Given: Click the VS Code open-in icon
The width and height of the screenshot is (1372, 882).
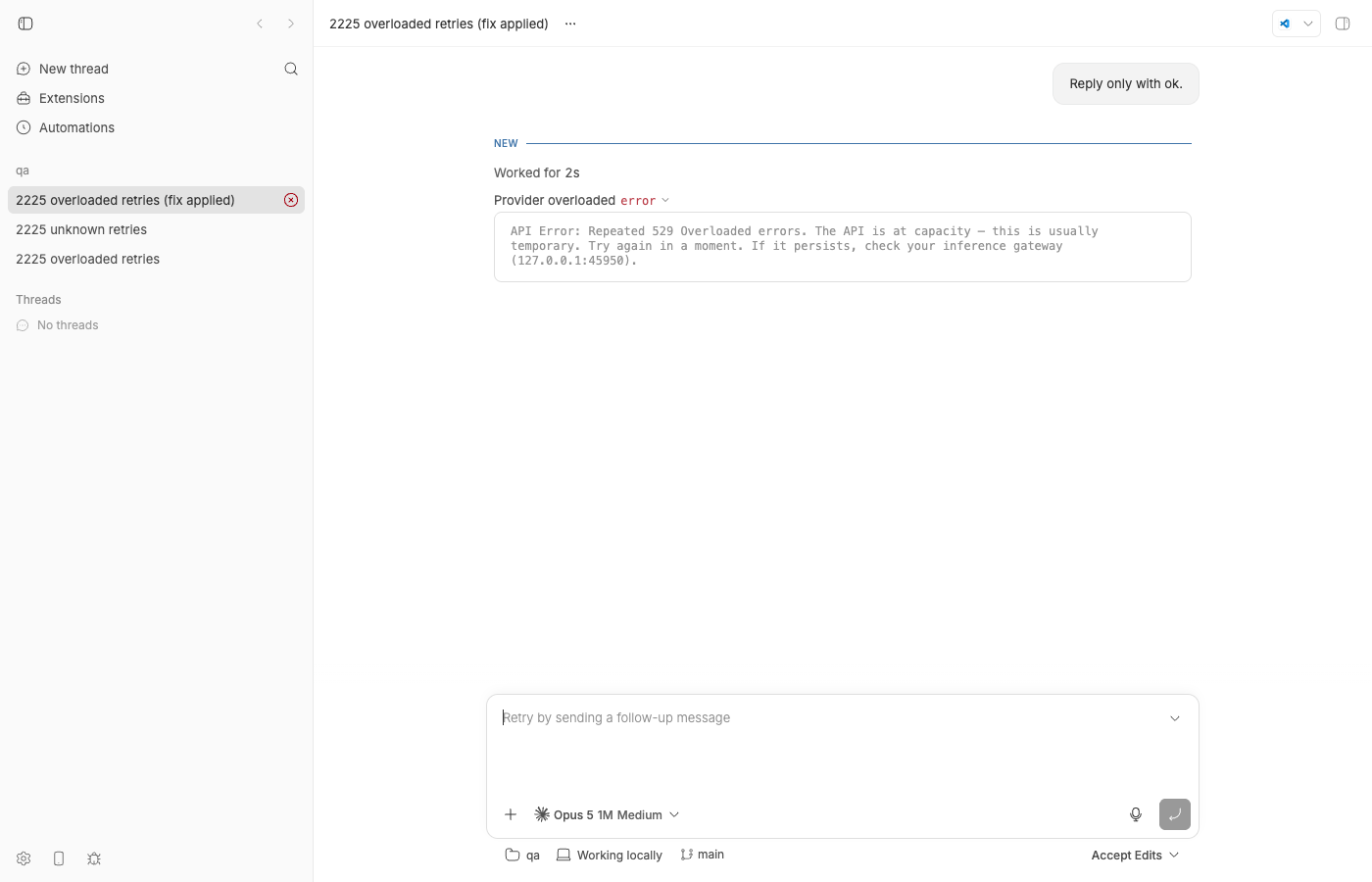Looking at the screenshot, I should [x=1285, y=24].
